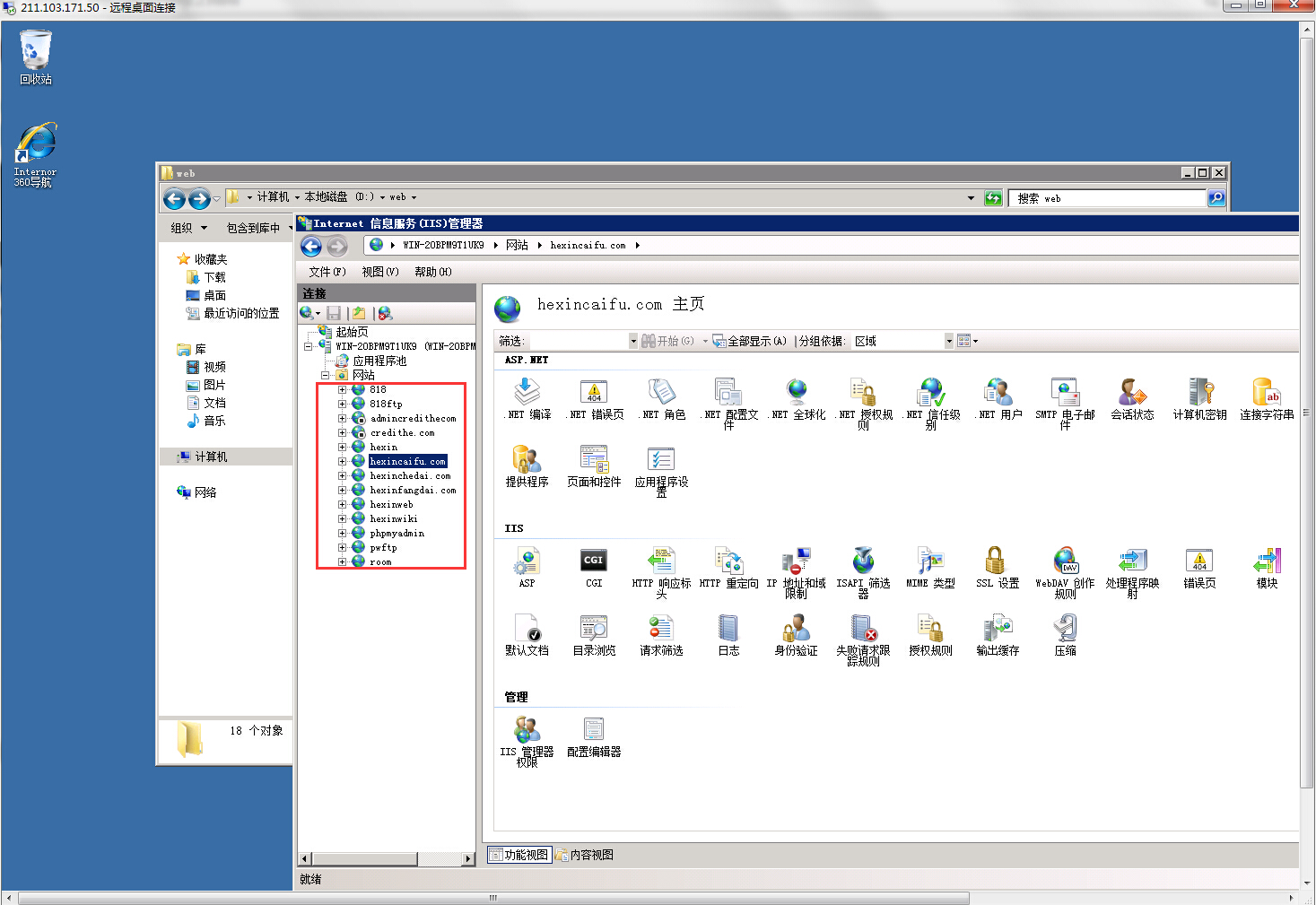Open 组织 dropdown in web window
Image resolution: width=1316 pixels, height=905 pixels.
click(188, 228)
